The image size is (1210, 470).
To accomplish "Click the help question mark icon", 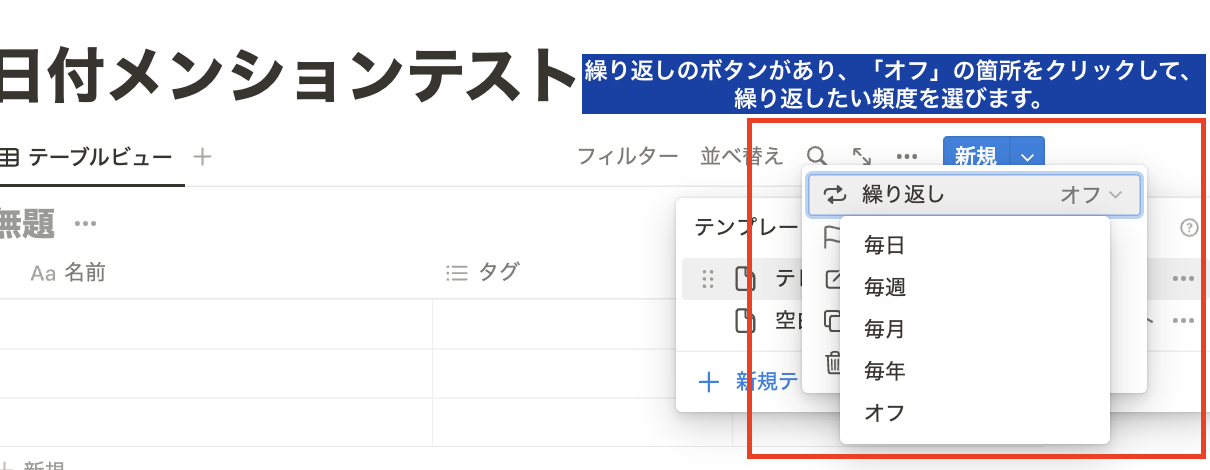I will [1189, 227].
